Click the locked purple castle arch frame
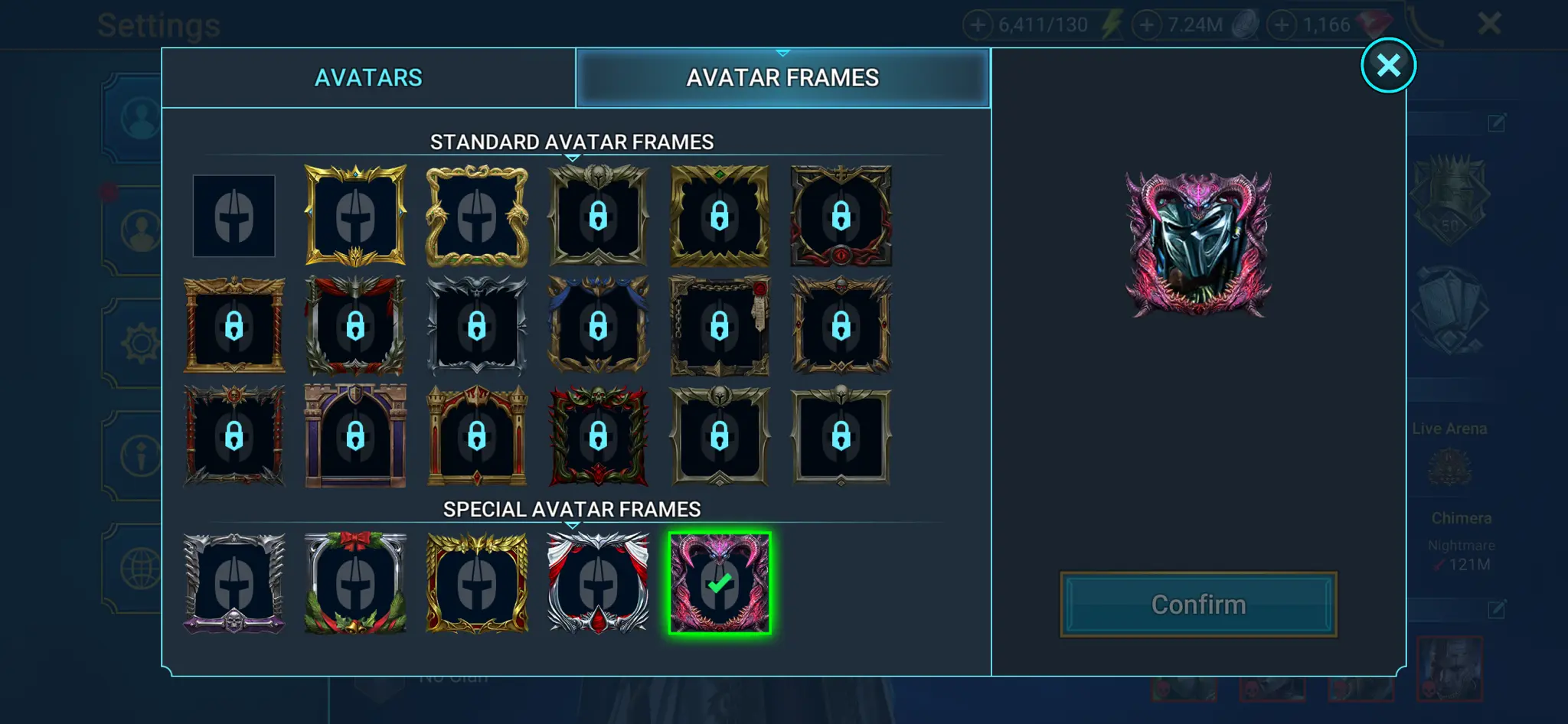The height and width of the screenshot is (724, 1568). click(x=355, y=436)
